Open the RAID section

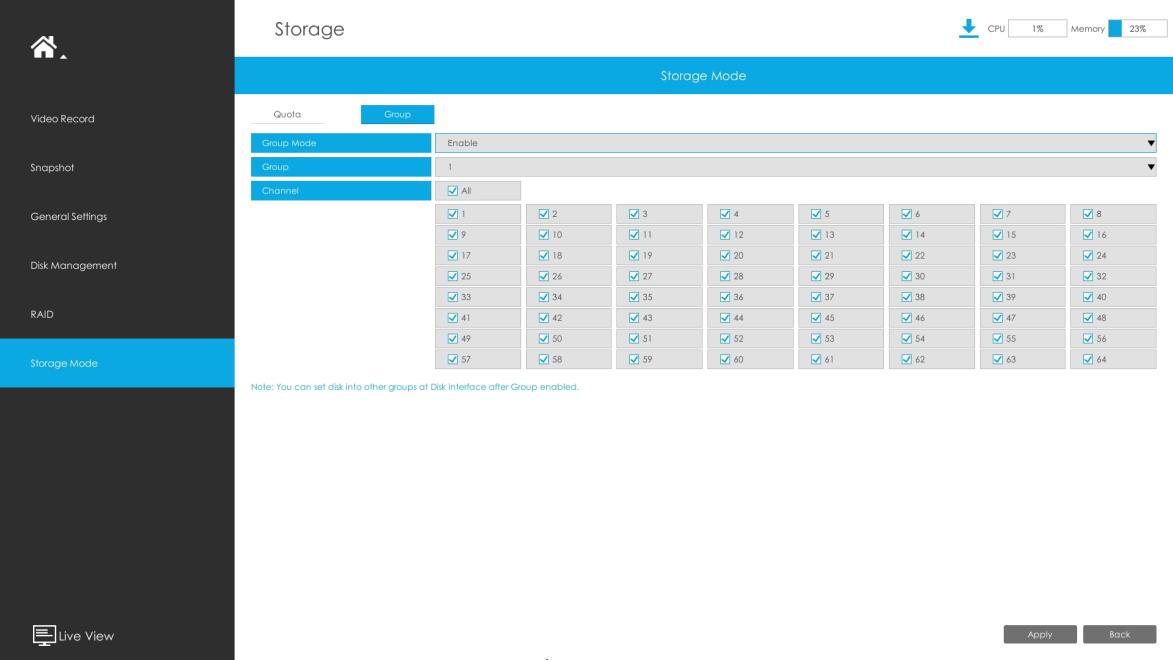42,314
